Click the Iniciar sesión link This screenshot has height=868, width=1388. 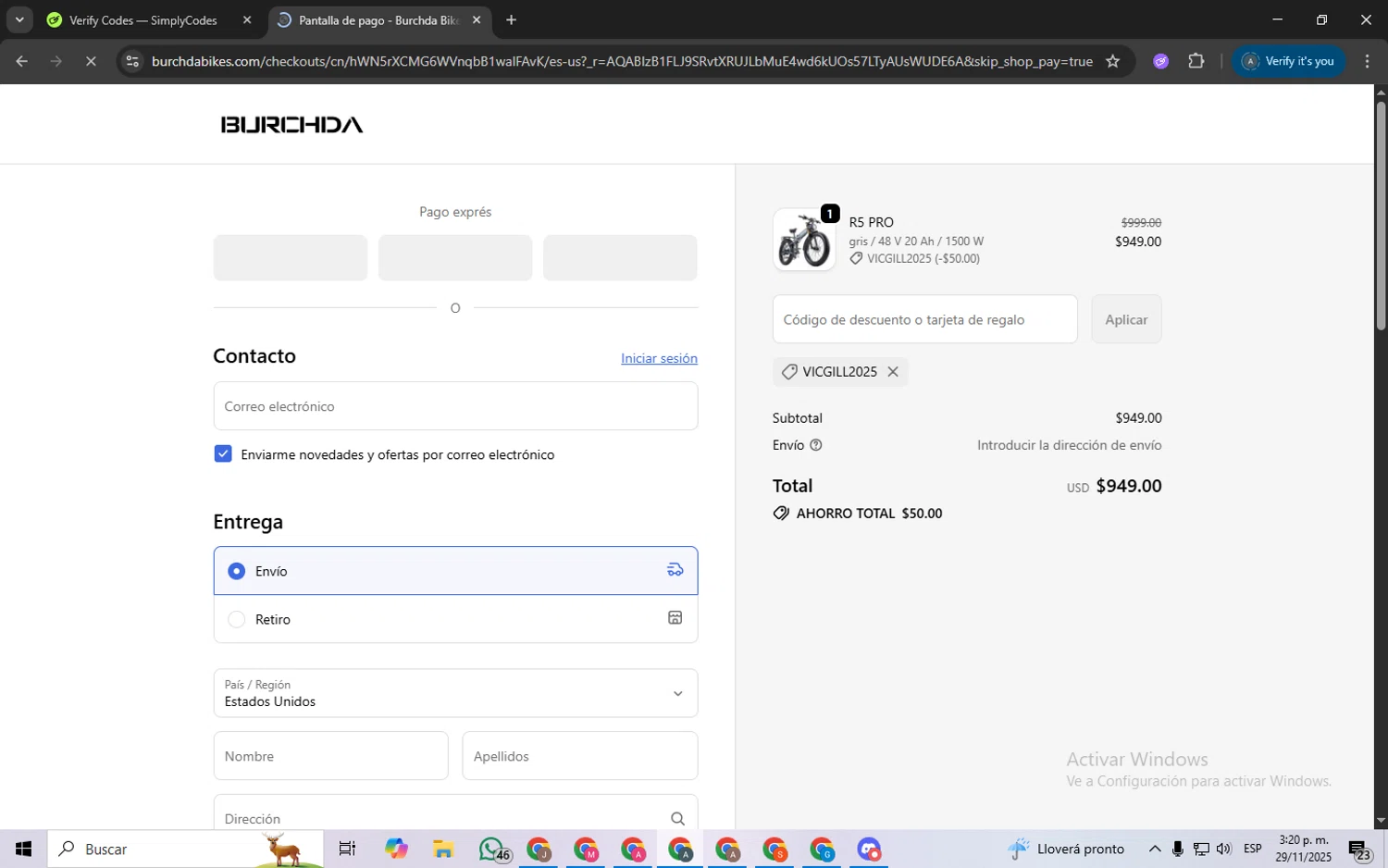(x=659, y=358)
